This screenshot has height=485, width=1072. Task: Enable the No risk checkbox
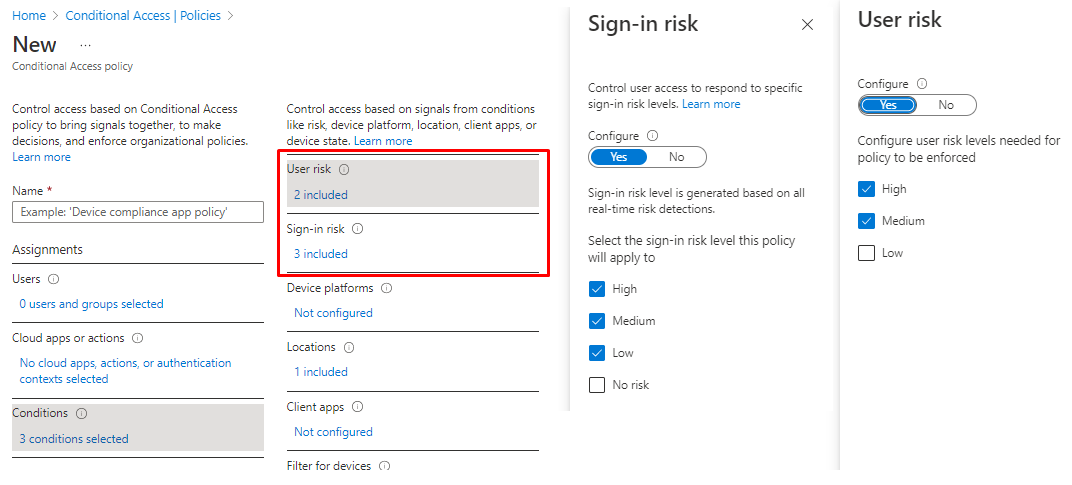(x=598, y=385)
